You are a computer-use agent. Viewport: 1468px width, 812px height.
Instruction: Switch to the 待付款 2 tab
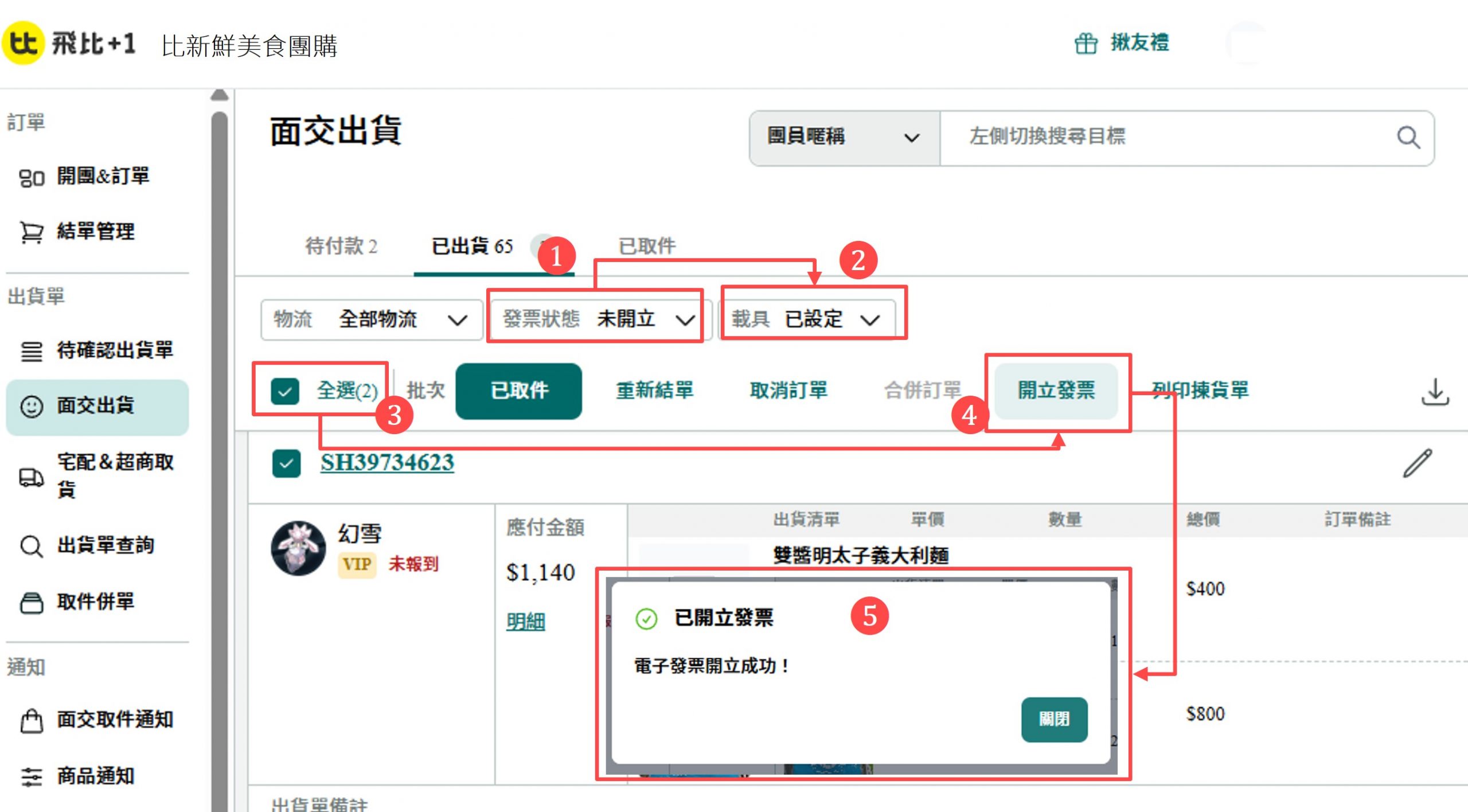click(341, 247)
